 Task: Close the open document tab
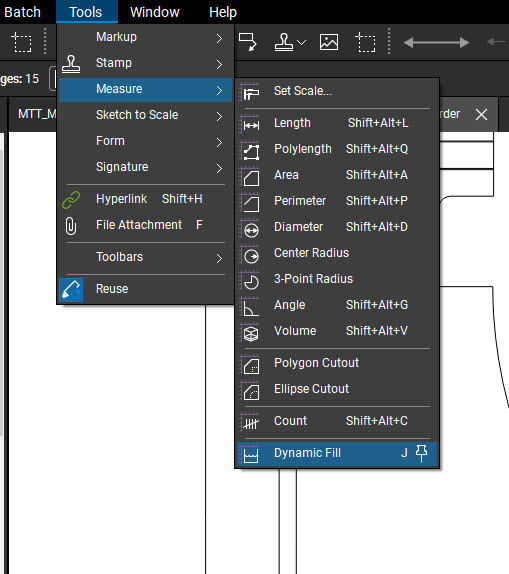481,115
